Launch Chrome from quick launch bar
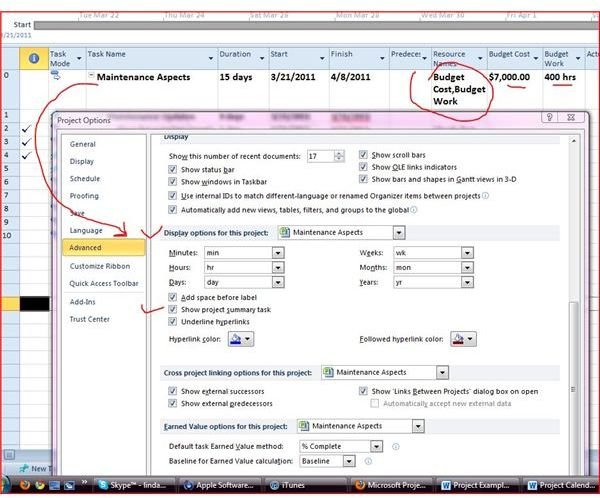 (x=39, y=485)
